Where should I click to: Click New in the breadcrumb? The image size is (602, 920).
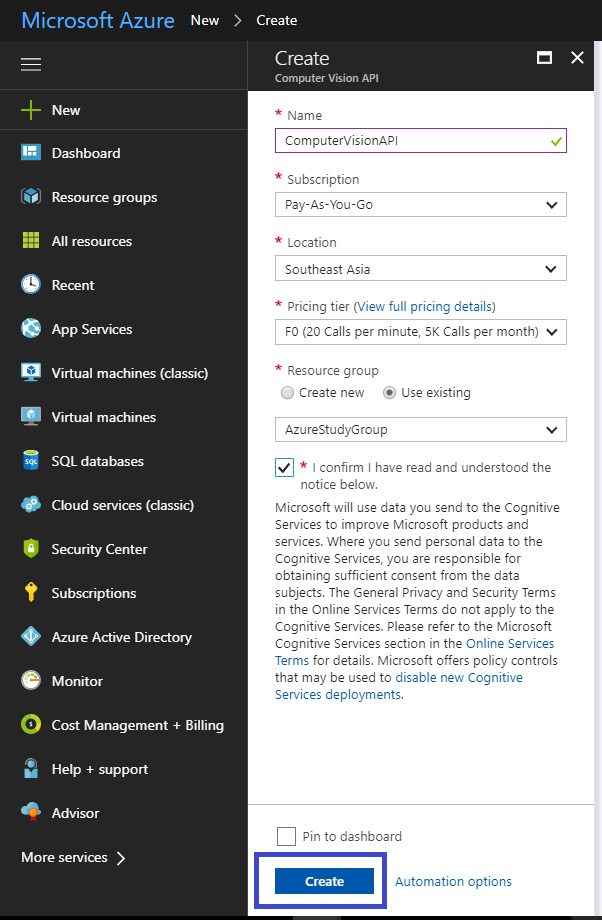205,21
